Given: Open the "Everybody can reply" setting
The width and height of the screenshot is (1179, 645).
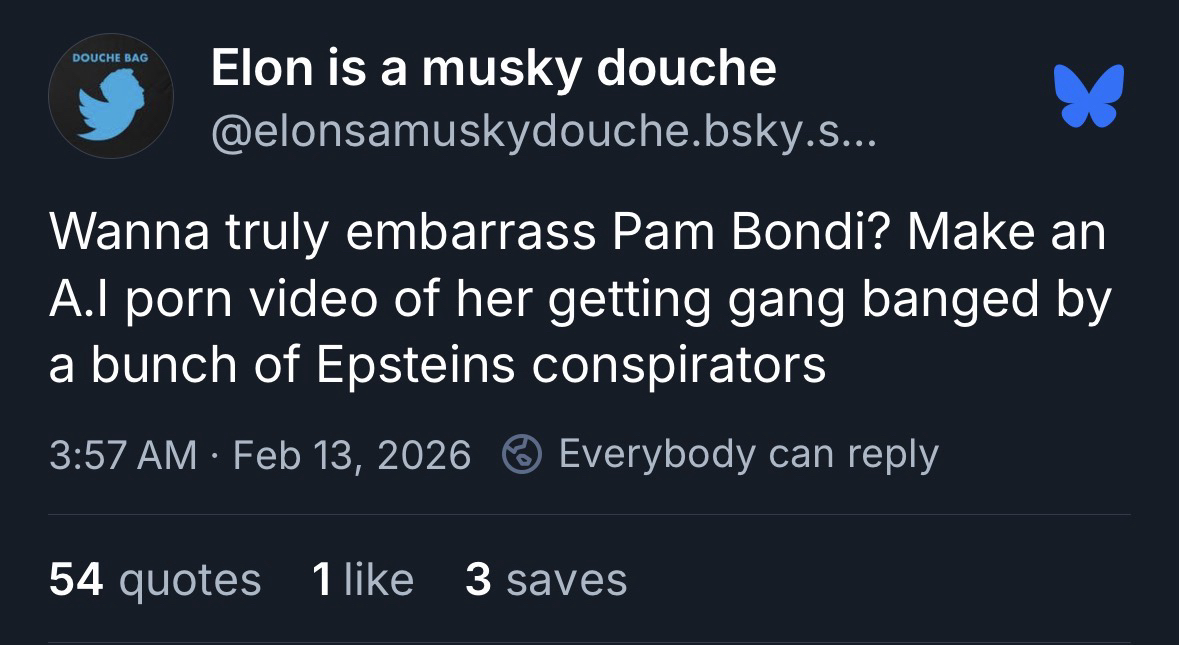Looking at the screenshot, I should tap(748, 455).
